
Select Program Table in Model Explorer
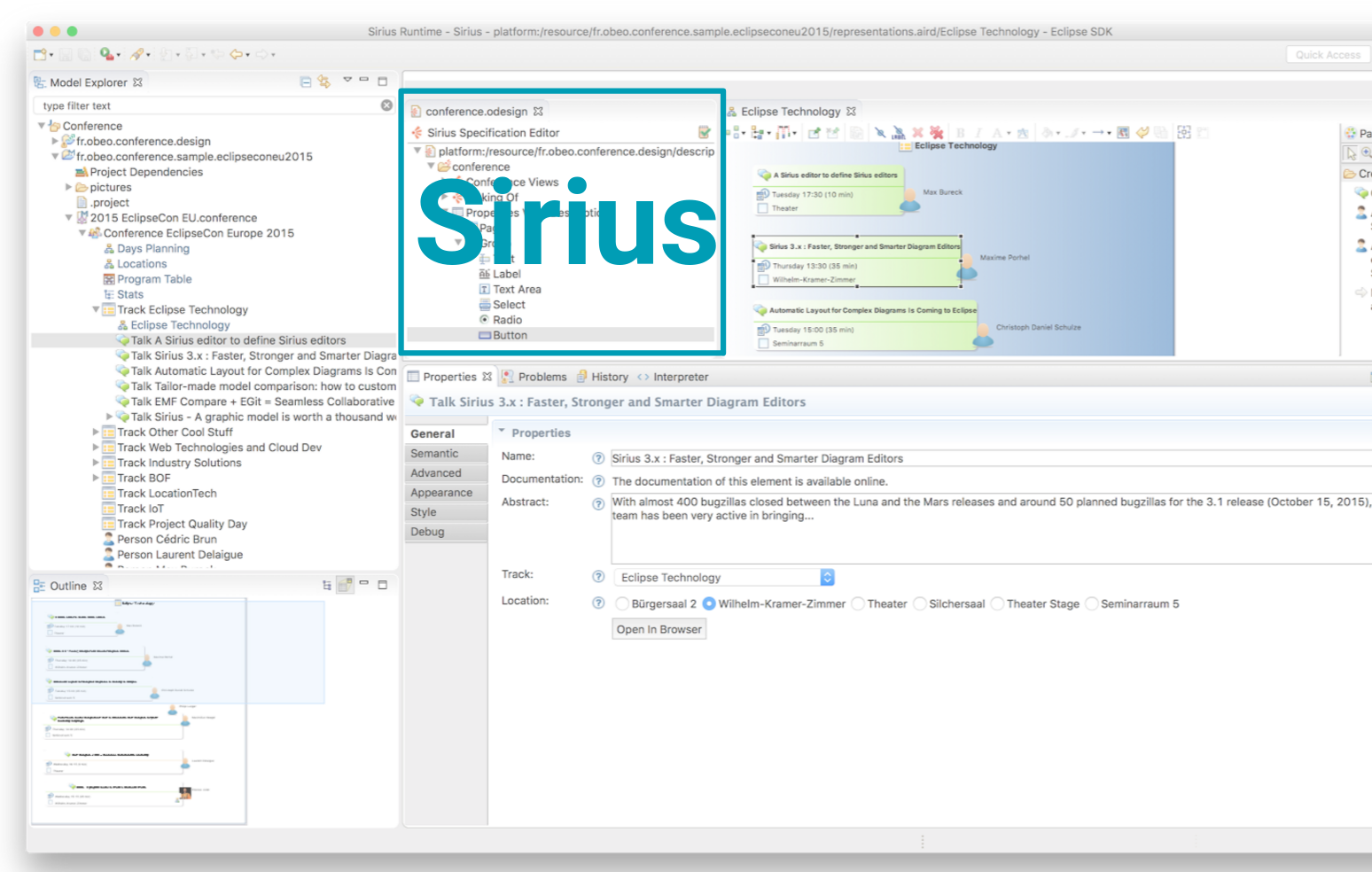(x=154, y=279)
